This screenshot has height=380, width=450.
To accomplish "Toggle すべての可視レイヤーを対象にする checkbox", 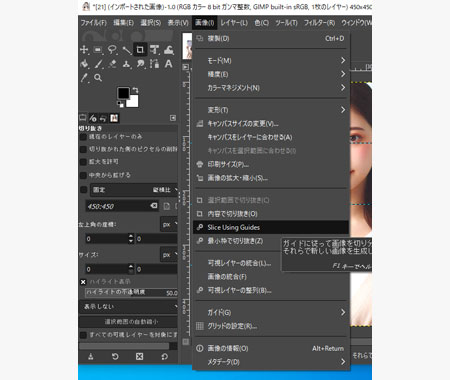I will [83, 334].
